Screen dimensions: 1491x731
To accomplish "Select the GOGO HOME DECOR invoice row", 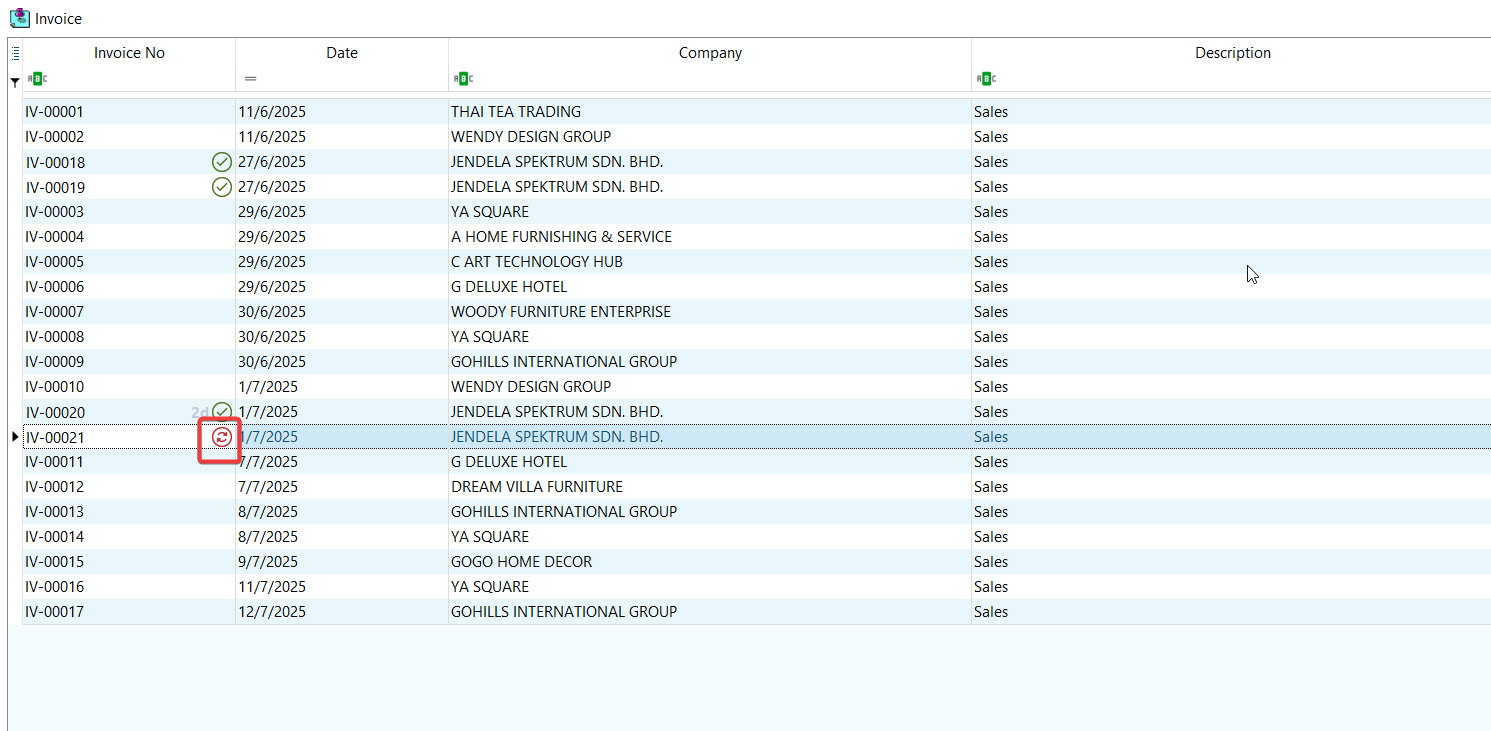I will [x=521, y=562].
